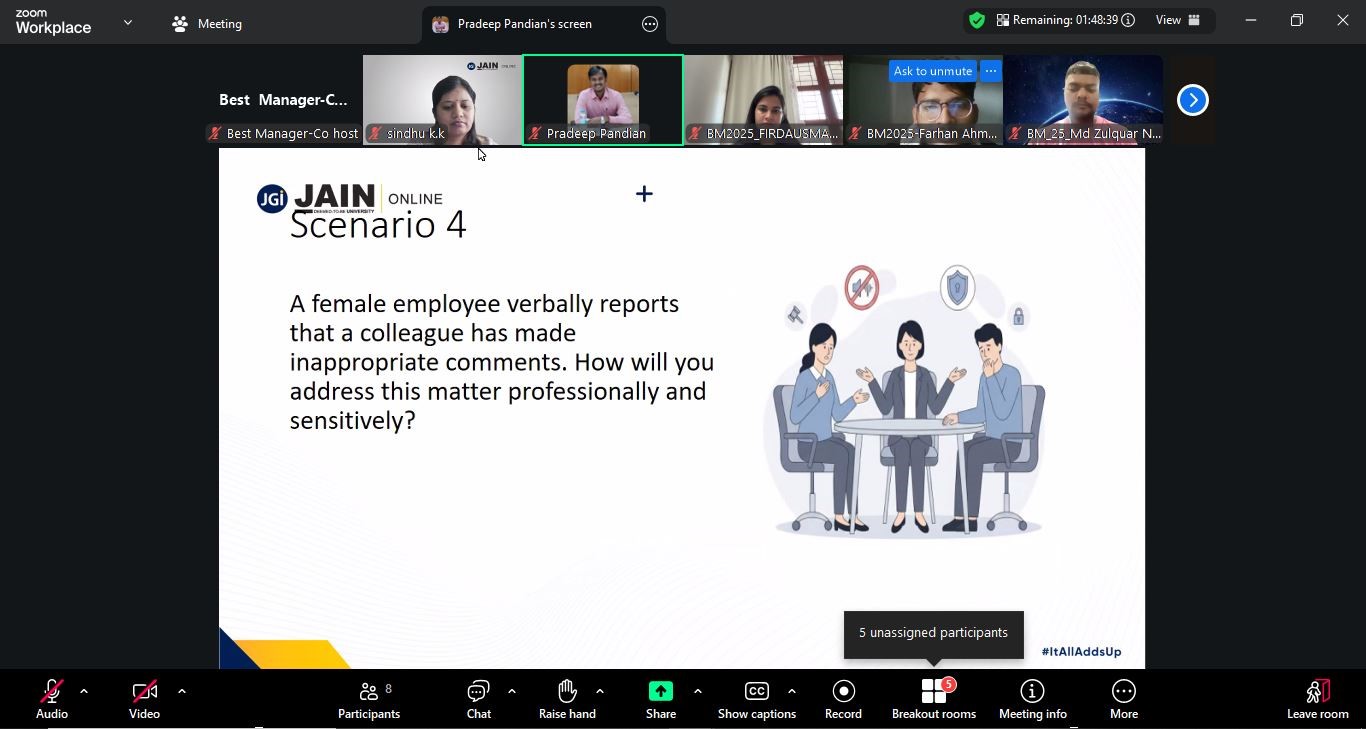Open the Participants panel

pyautogui.click(x=368, y=699)
